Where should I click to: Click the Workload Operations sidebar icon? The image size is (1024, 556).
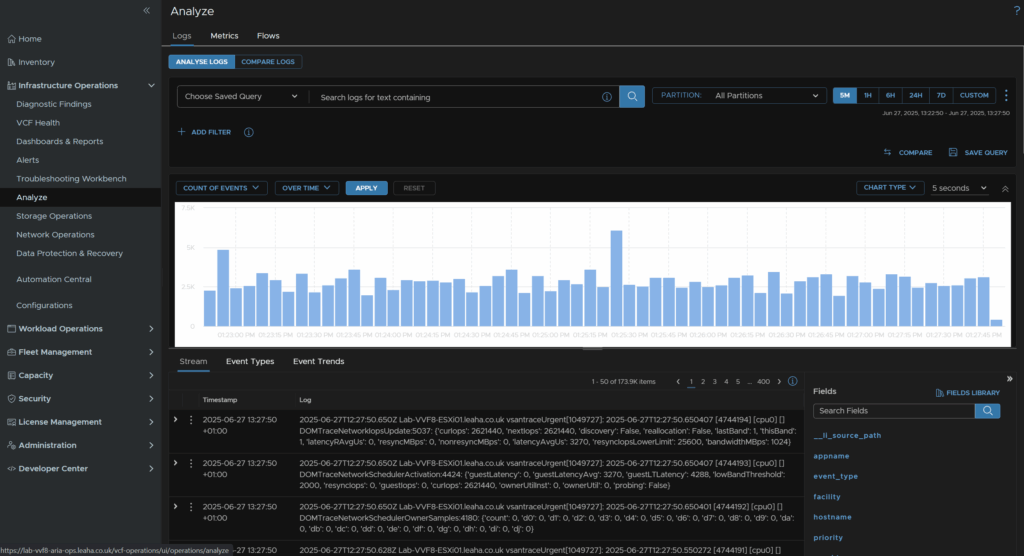point(11,329)
